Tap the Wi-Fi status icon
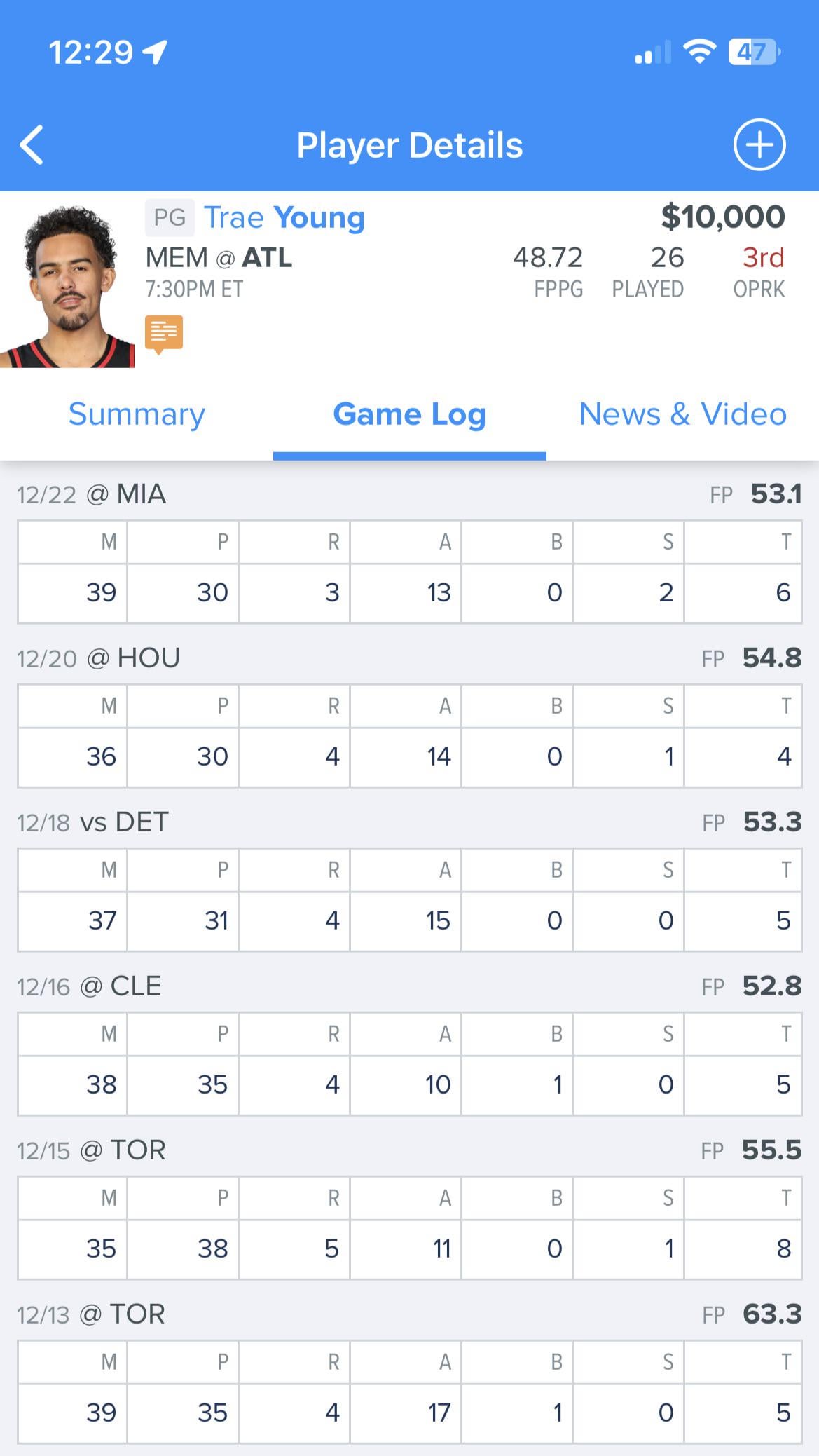Viewport: 819px width, 1456px height. [x=698, y=52]
